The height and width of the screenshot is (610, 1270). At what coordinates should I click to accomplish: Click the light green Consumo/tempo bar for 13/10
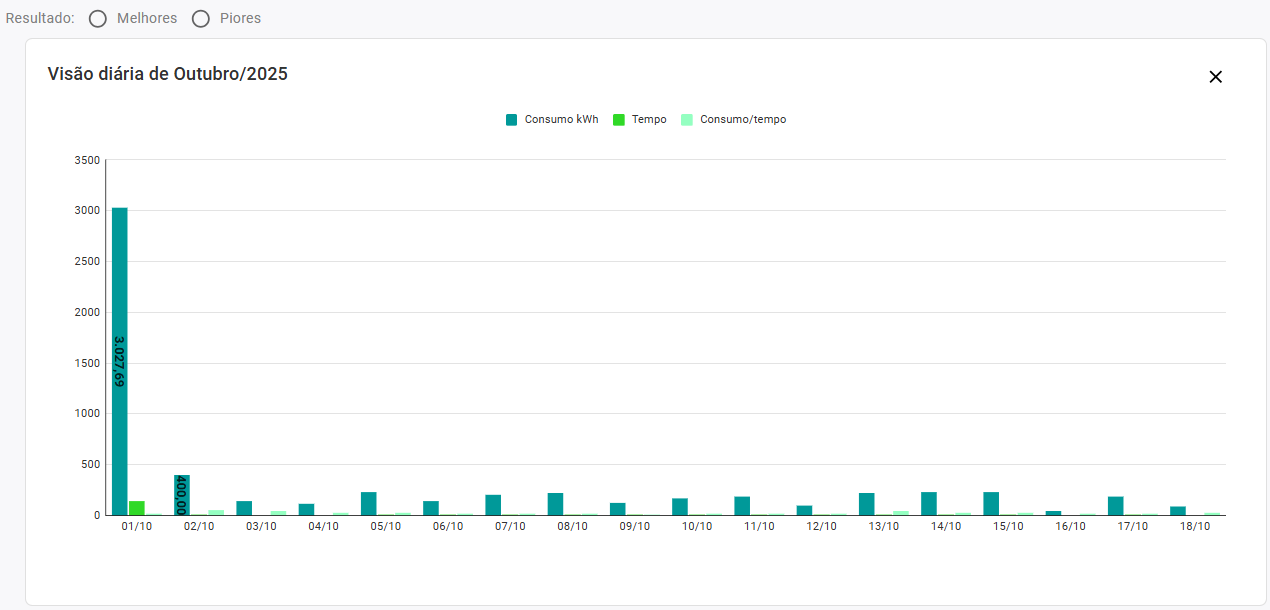click(901, 513)
